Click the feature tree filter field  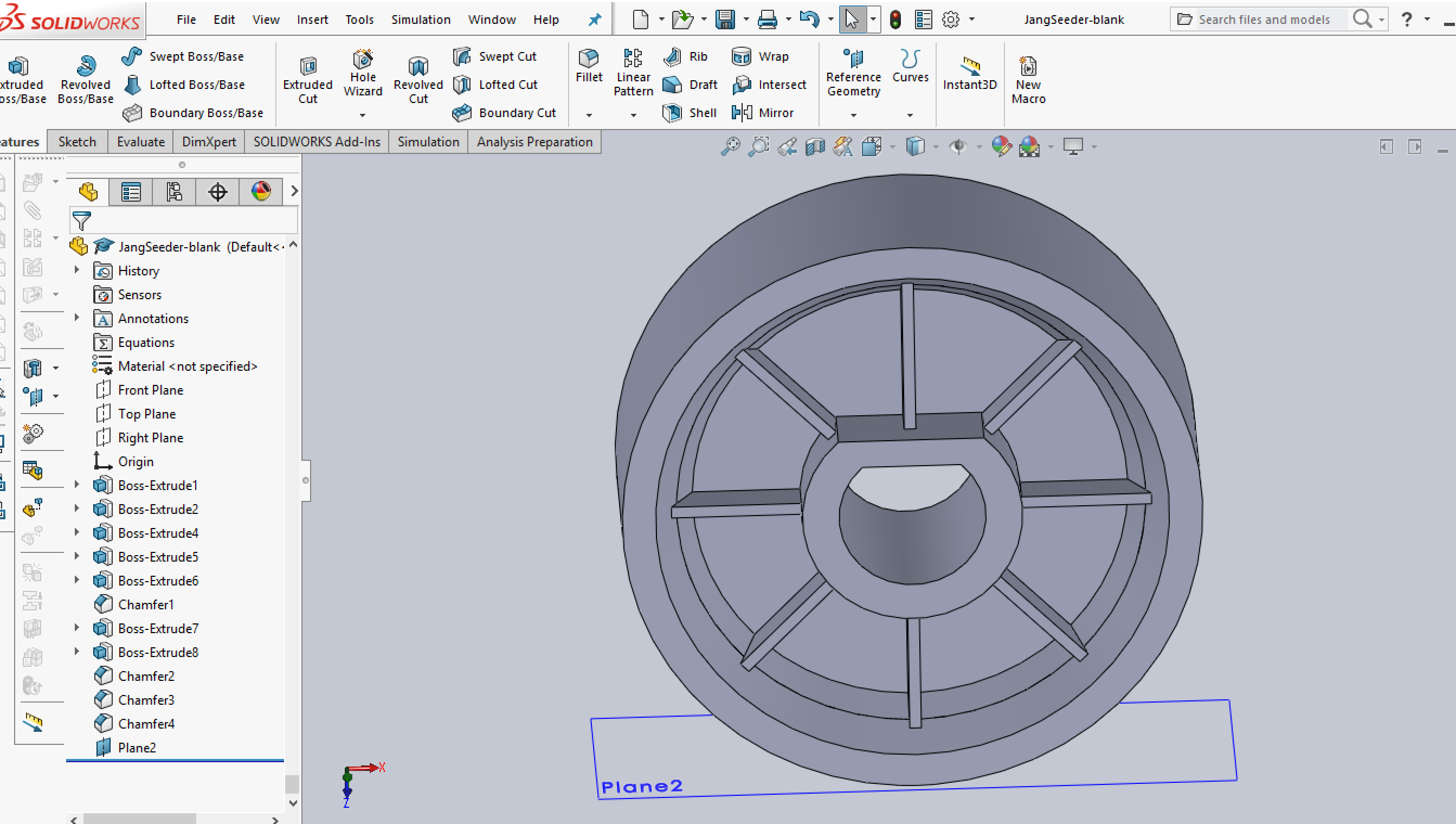pos(183,220)
